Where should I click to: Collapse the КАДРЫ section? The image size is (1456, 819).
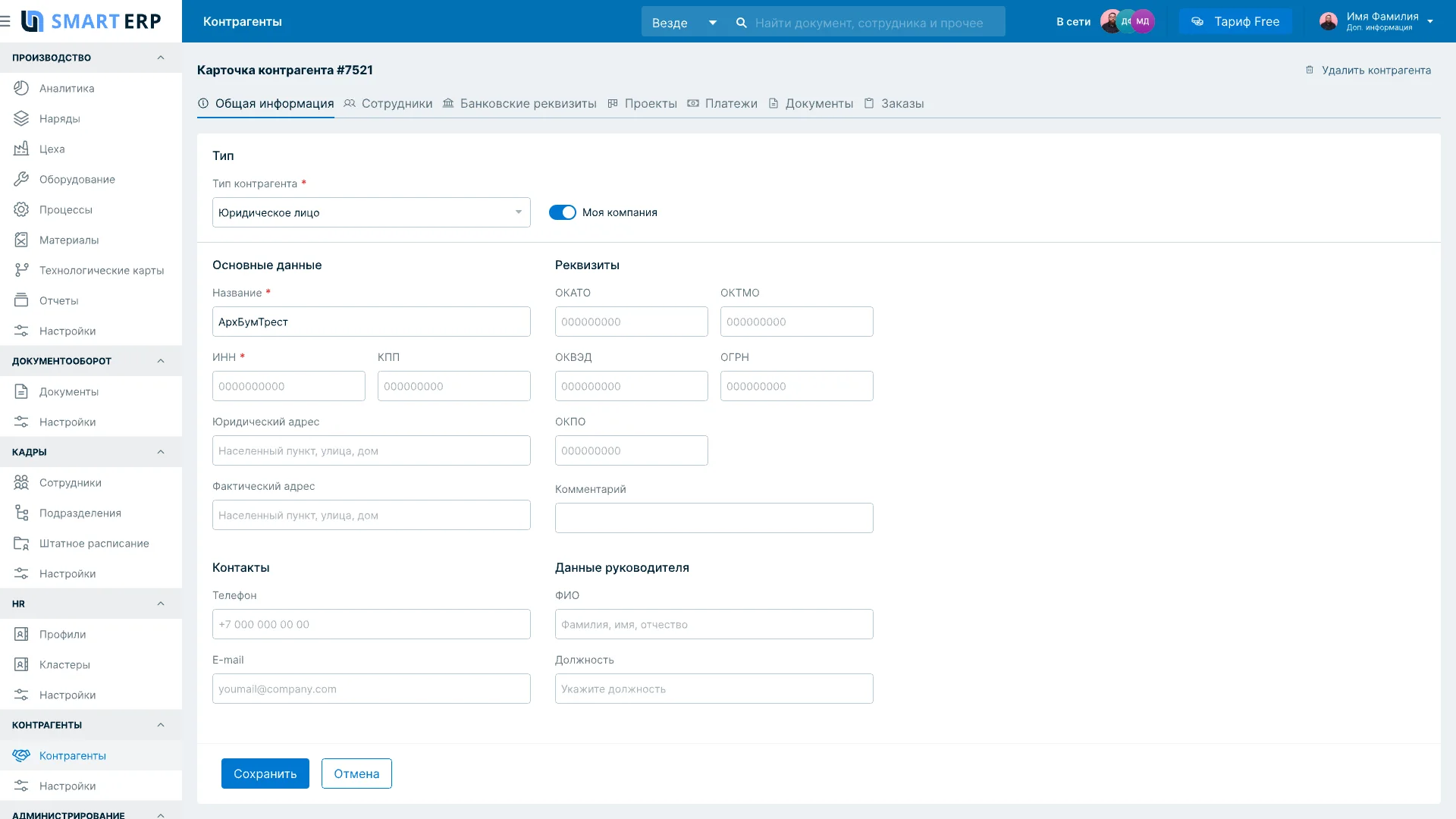161,452
